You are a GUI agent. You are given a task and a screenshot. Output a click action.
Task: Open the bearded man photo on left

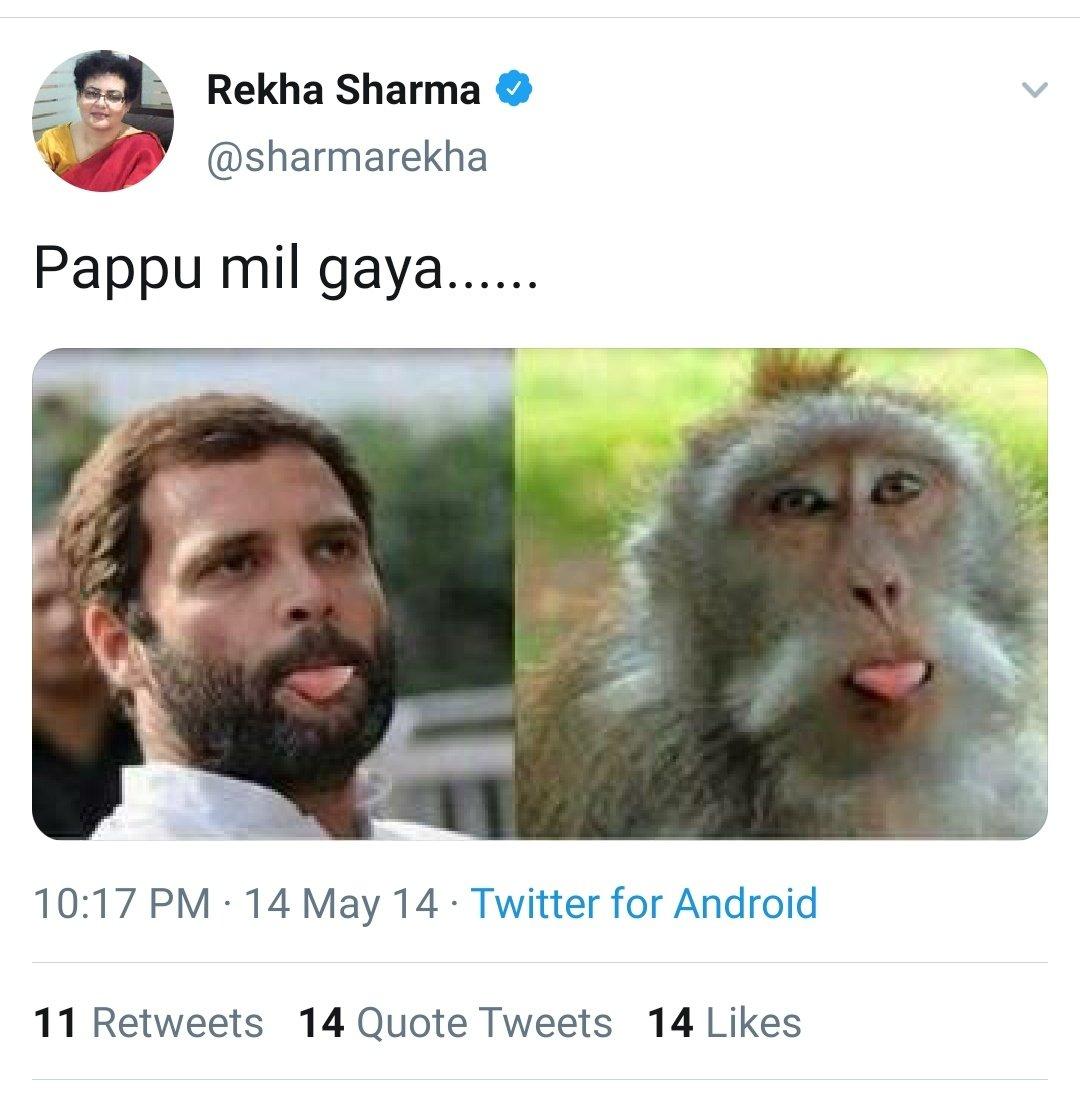[273, 593]
